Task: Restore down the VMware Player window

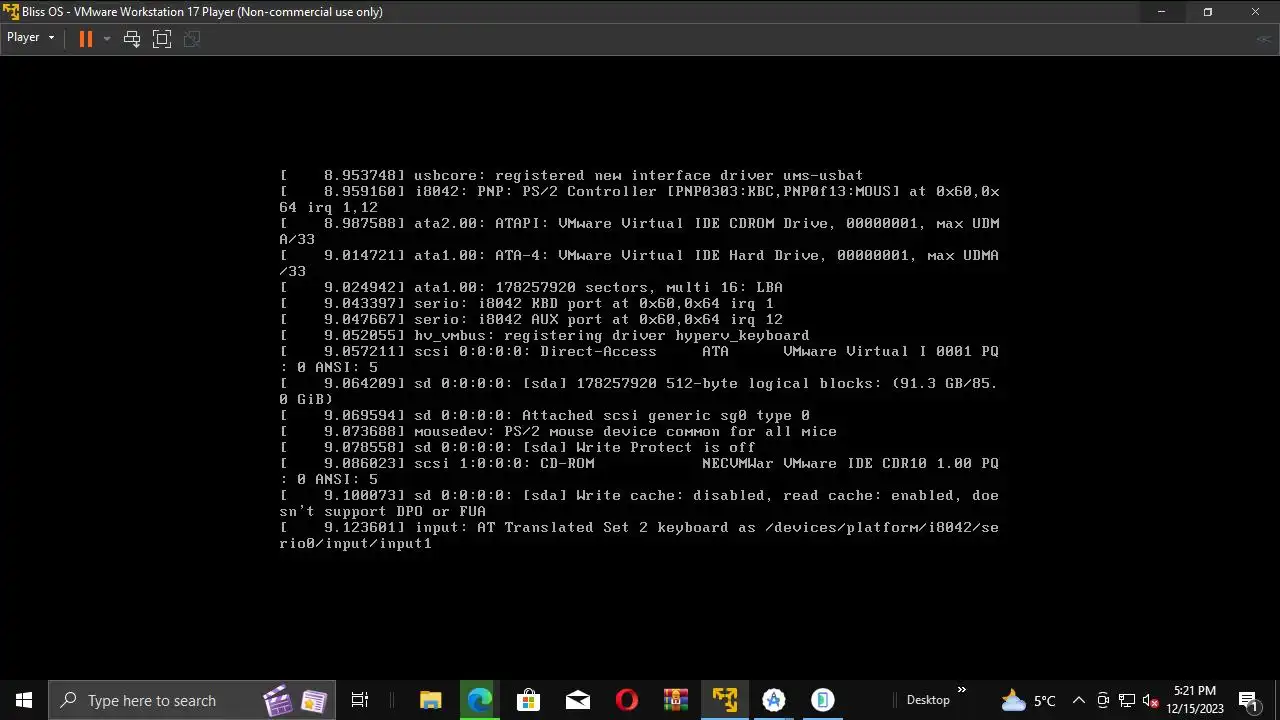Action: coord(1207,12)
